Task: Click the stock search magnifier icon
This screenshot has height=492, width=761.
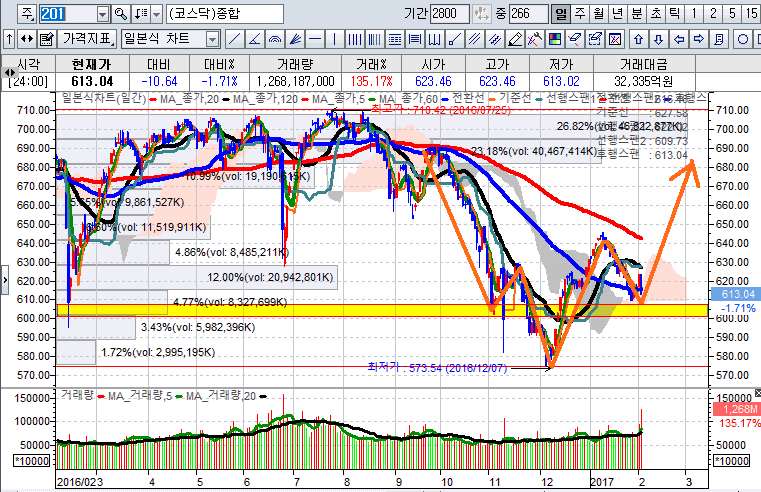Action: click(122, 14)
